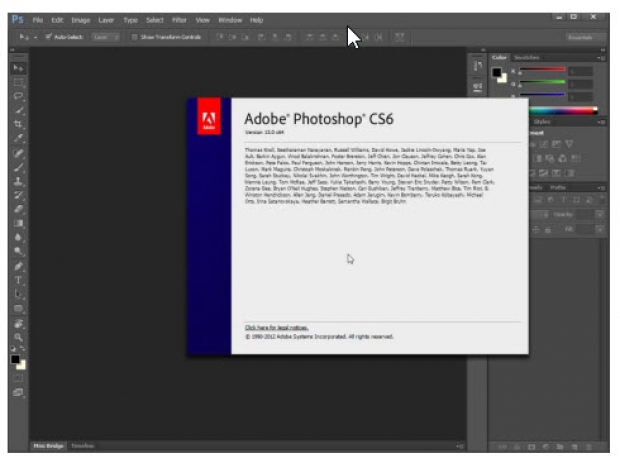Open the collapsed Properties panel icon
The width and height of the screenshot is (620, 458).
[x=478, y=87]
